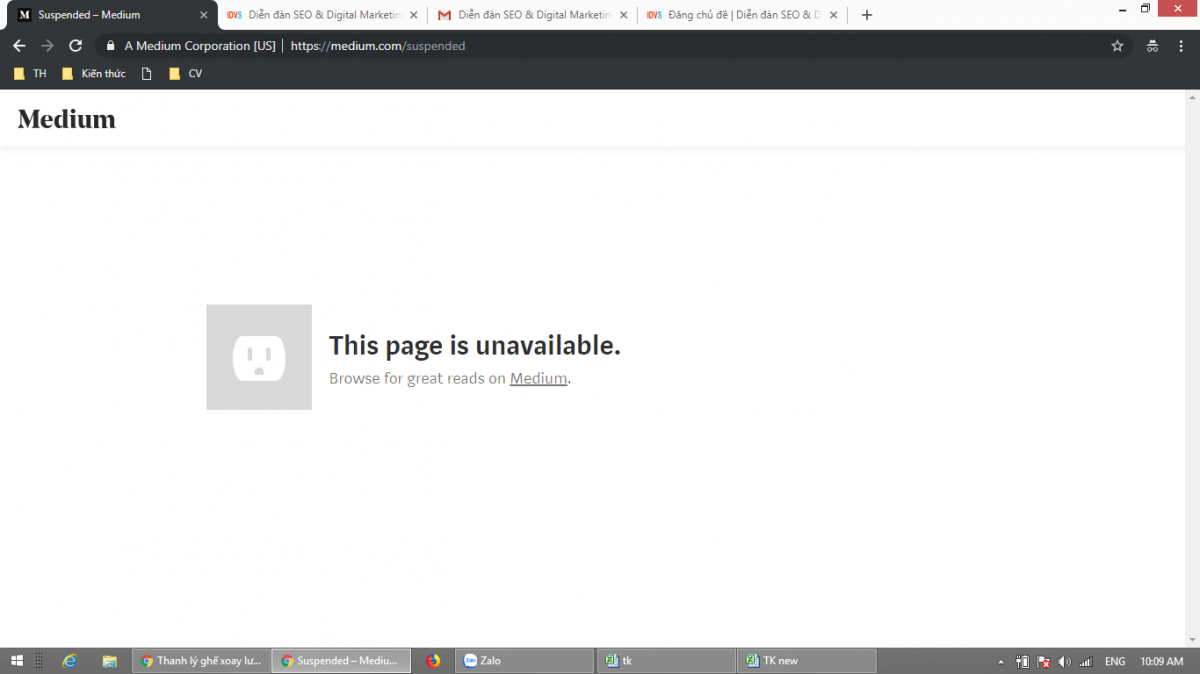Open the CV bookmarks folder

185,74
